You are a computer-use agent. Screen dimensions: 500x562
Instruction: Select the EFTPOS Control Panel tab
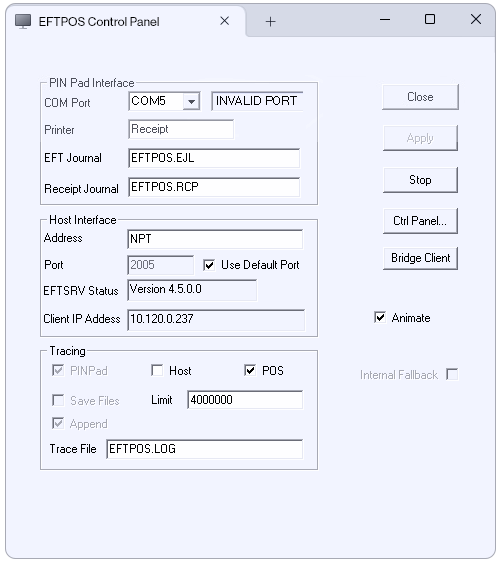click(99, 22)
